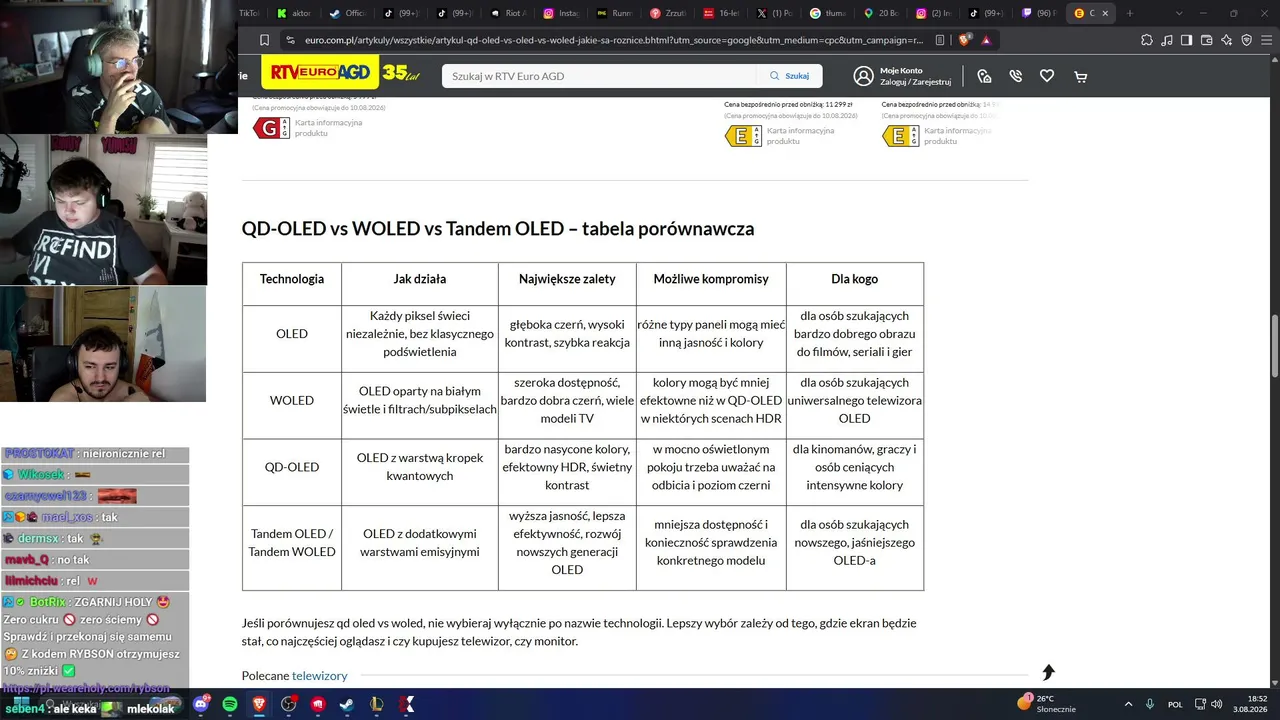The width and height of the screenshot is (1280, 720).
Task: Toggle the browser sidebar panel
Action: [1187, 40]
